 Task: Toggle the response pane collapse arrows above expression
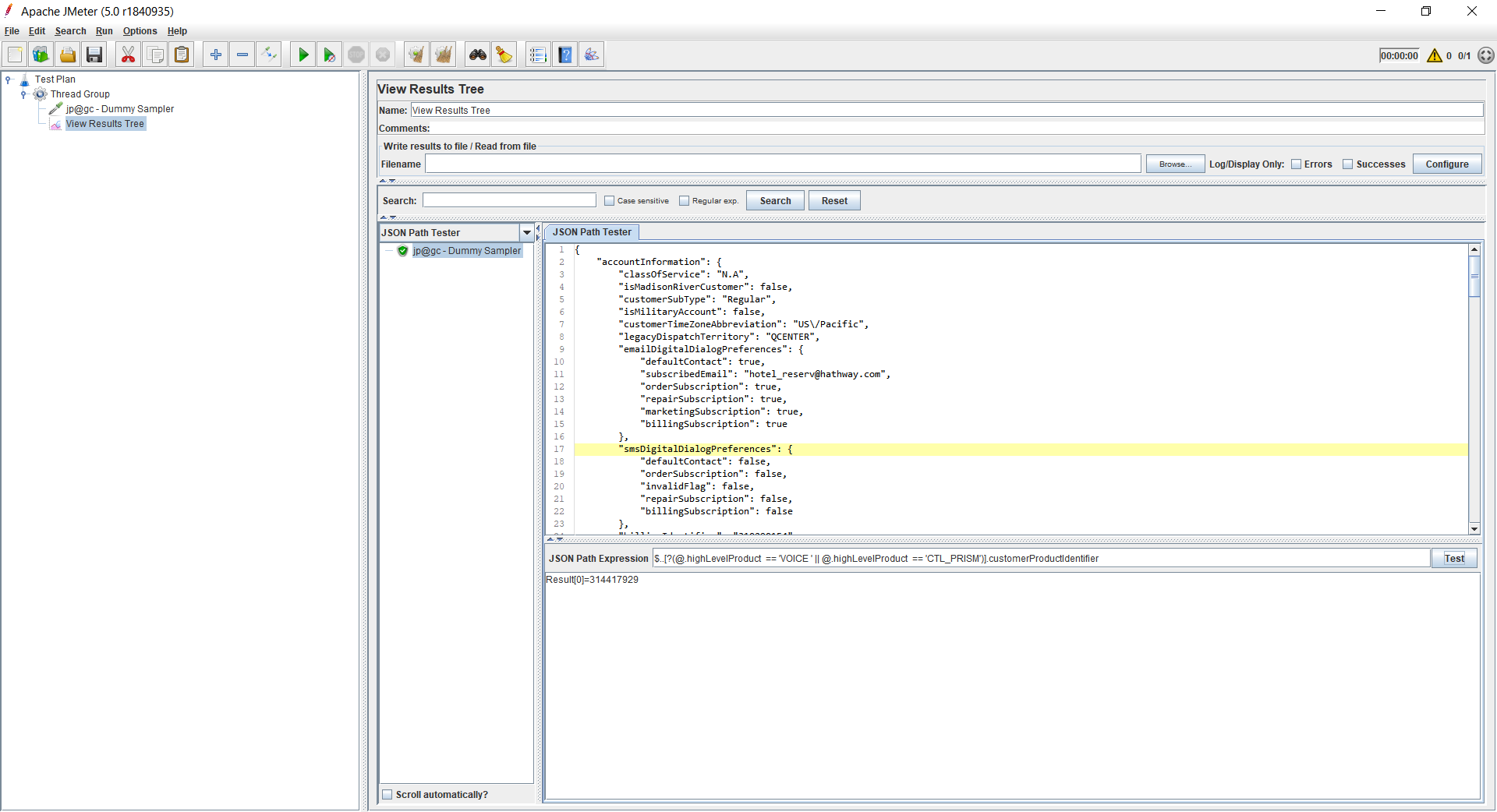pos(554,539)
